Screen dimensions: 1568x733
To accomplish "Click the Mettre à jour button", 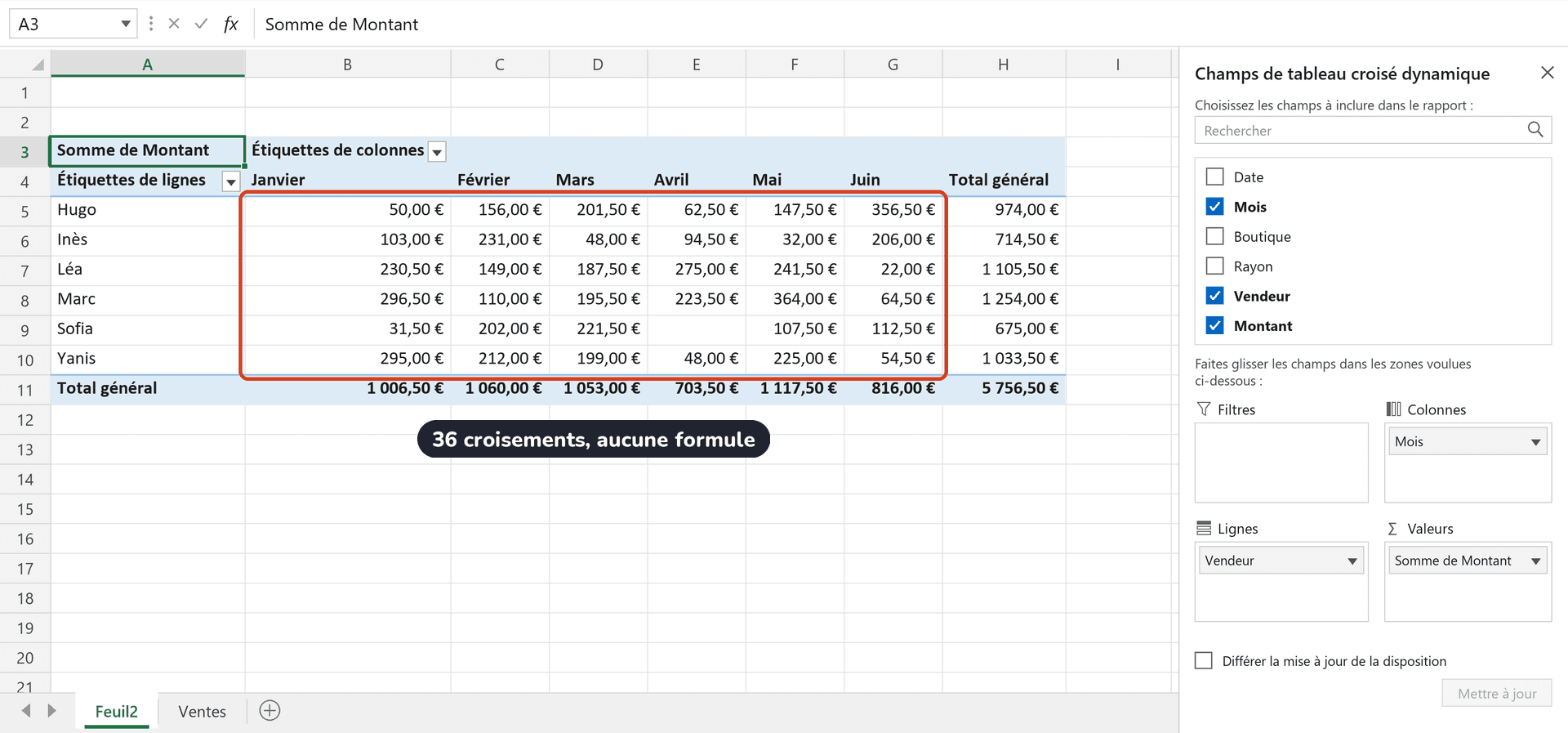I will (1497, 693).
